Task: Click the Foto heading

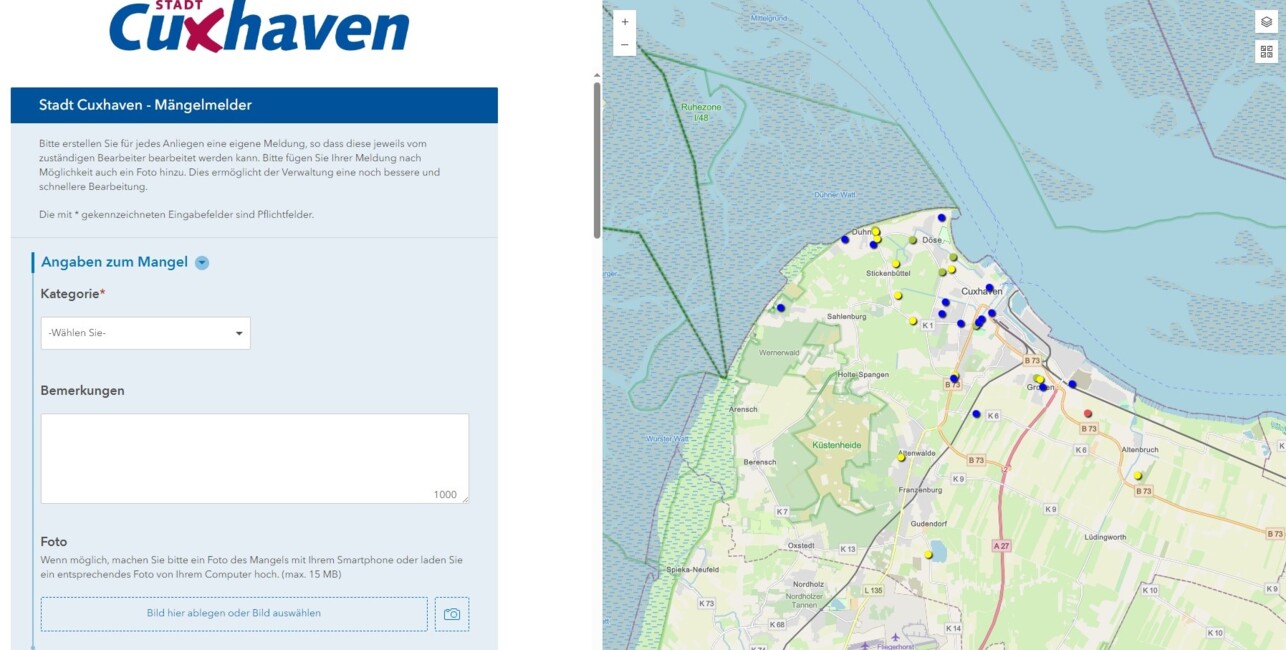Action: tap(54, 542)
